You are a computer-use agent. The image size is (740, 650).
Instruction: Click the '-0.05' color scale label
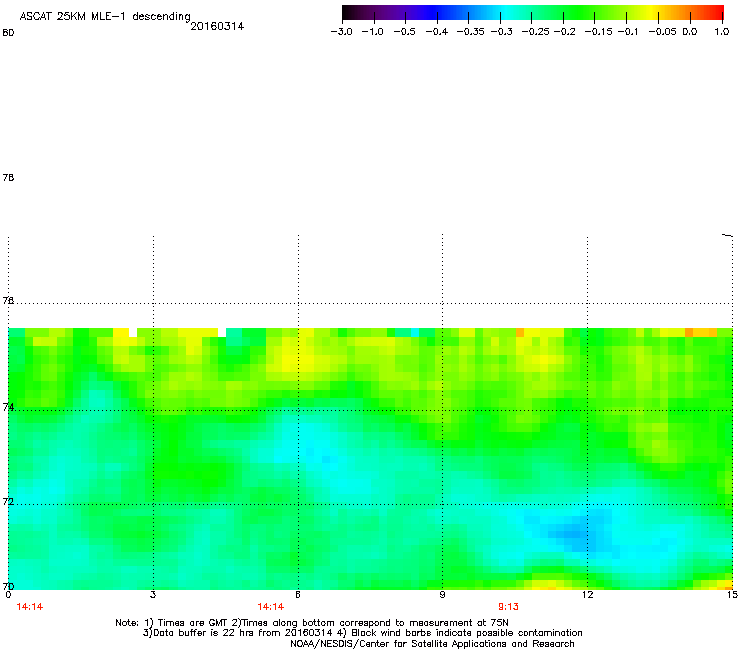[662, 32]
